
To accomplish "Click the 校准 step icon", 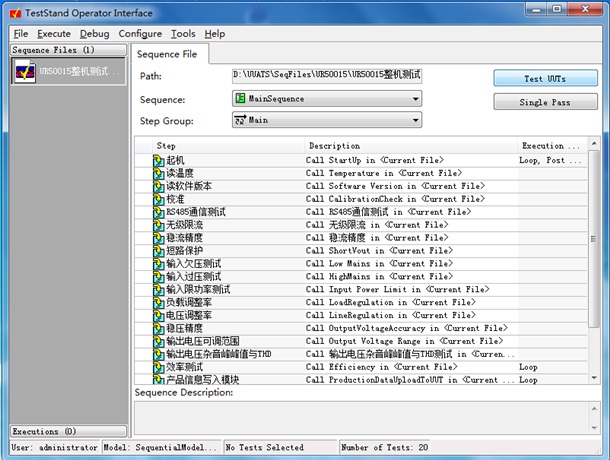I will pos(158,199).
